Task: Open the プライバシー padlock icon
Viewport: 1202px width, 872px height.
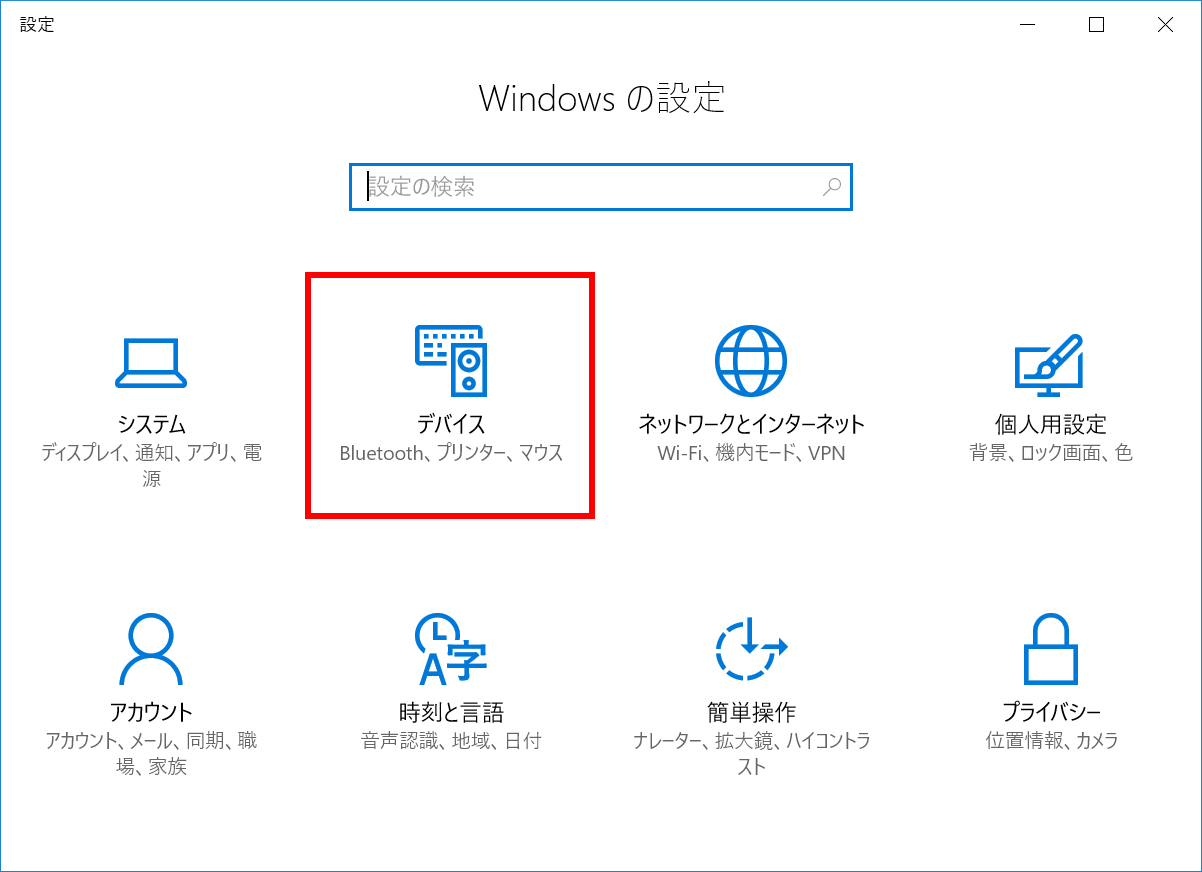Action: coord(1051,649)
